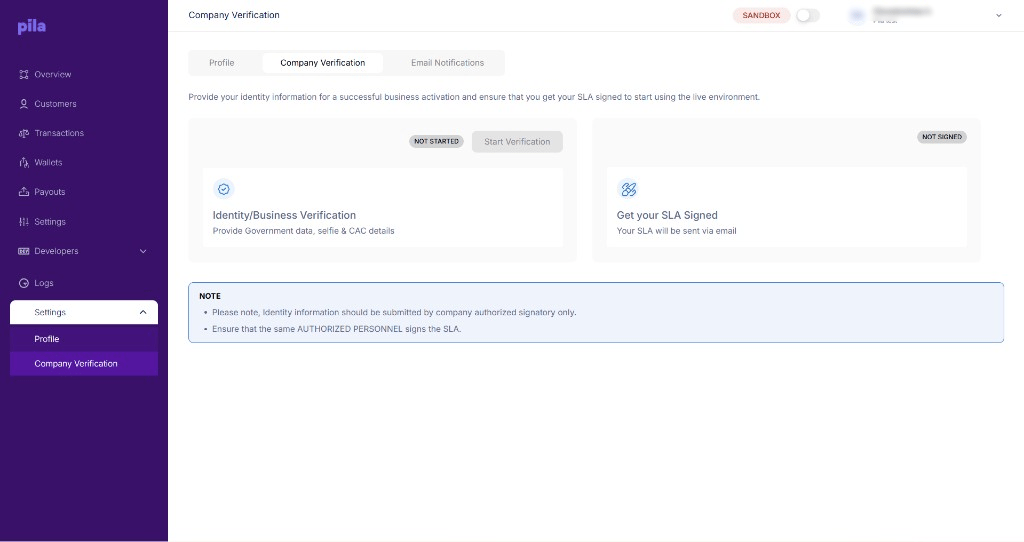
Task: Click the Wallets sidebar icon
Action: tap(24, 163)
